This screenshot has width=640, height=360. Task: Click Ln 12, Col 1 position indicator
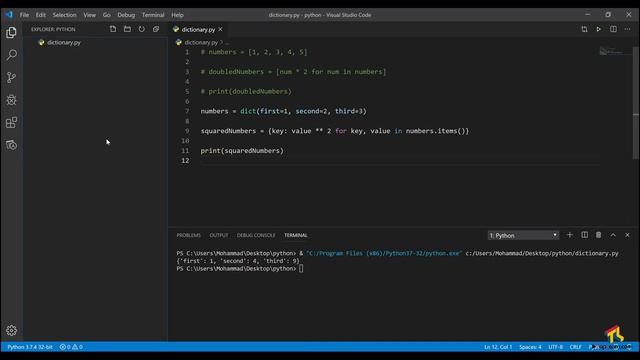498,347
